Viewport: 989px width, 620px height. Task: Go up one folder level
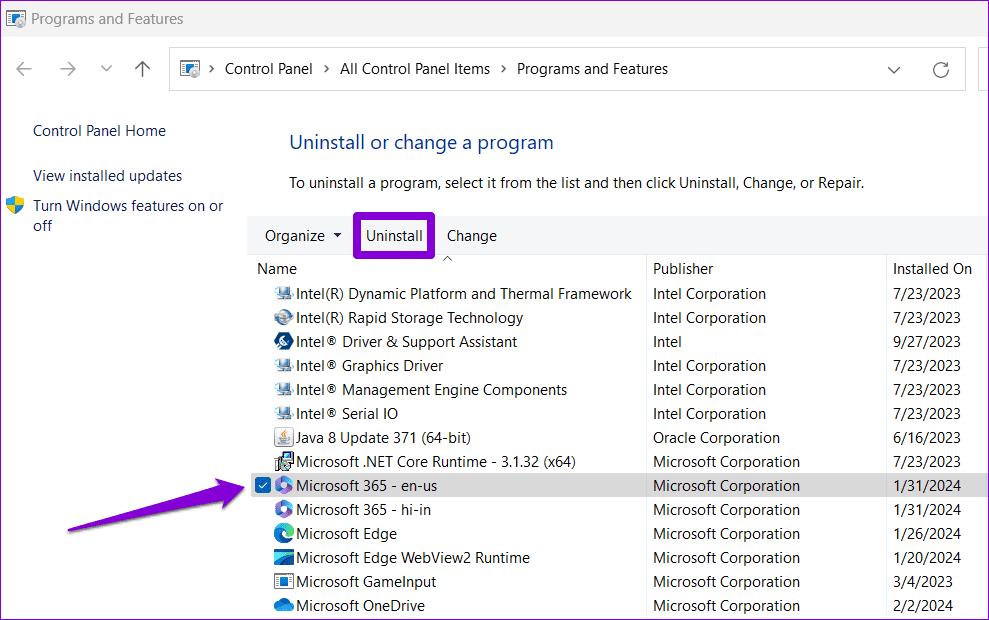point(143,69)
